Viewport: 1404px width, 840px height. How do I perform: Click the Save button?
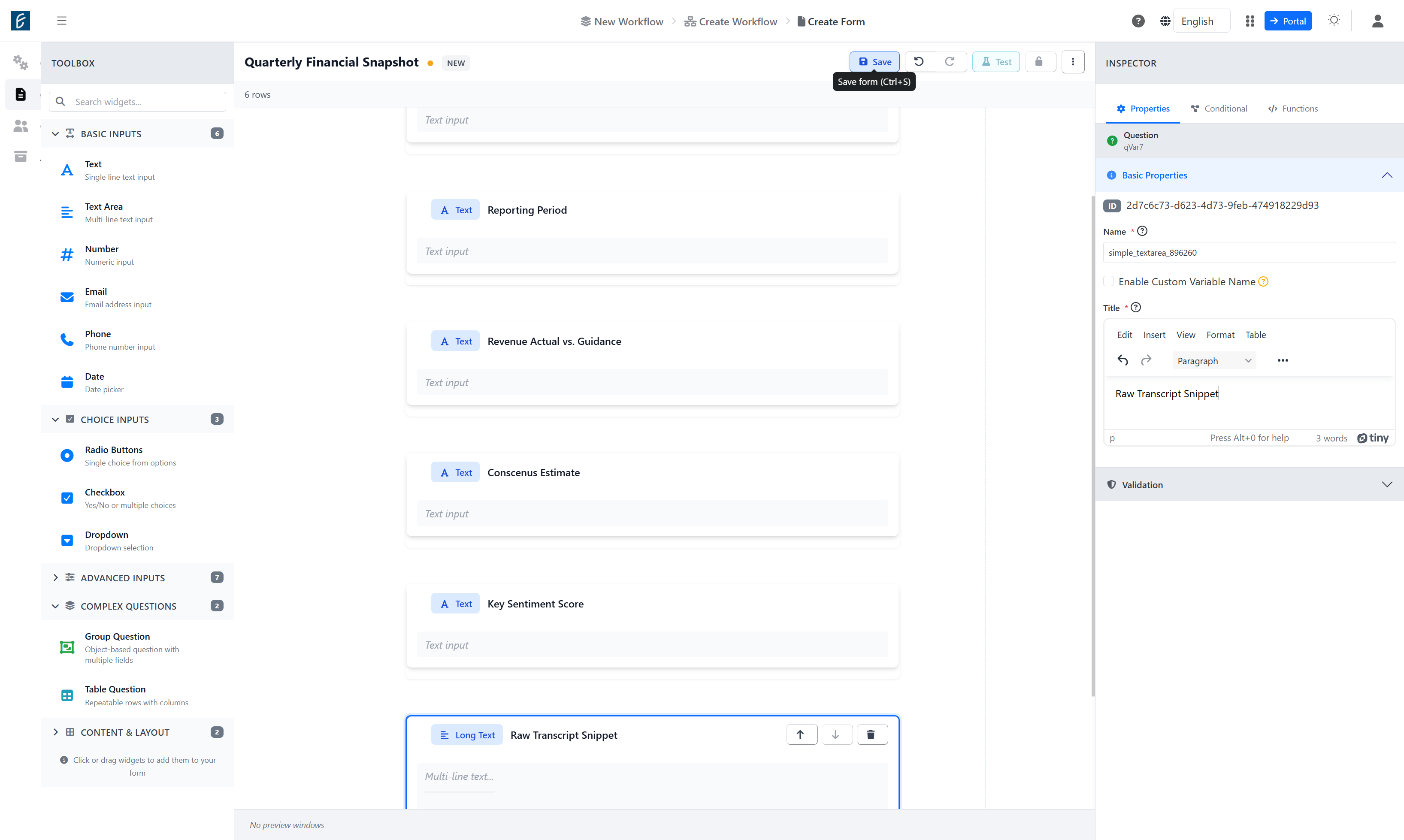(x=874, y=62)
